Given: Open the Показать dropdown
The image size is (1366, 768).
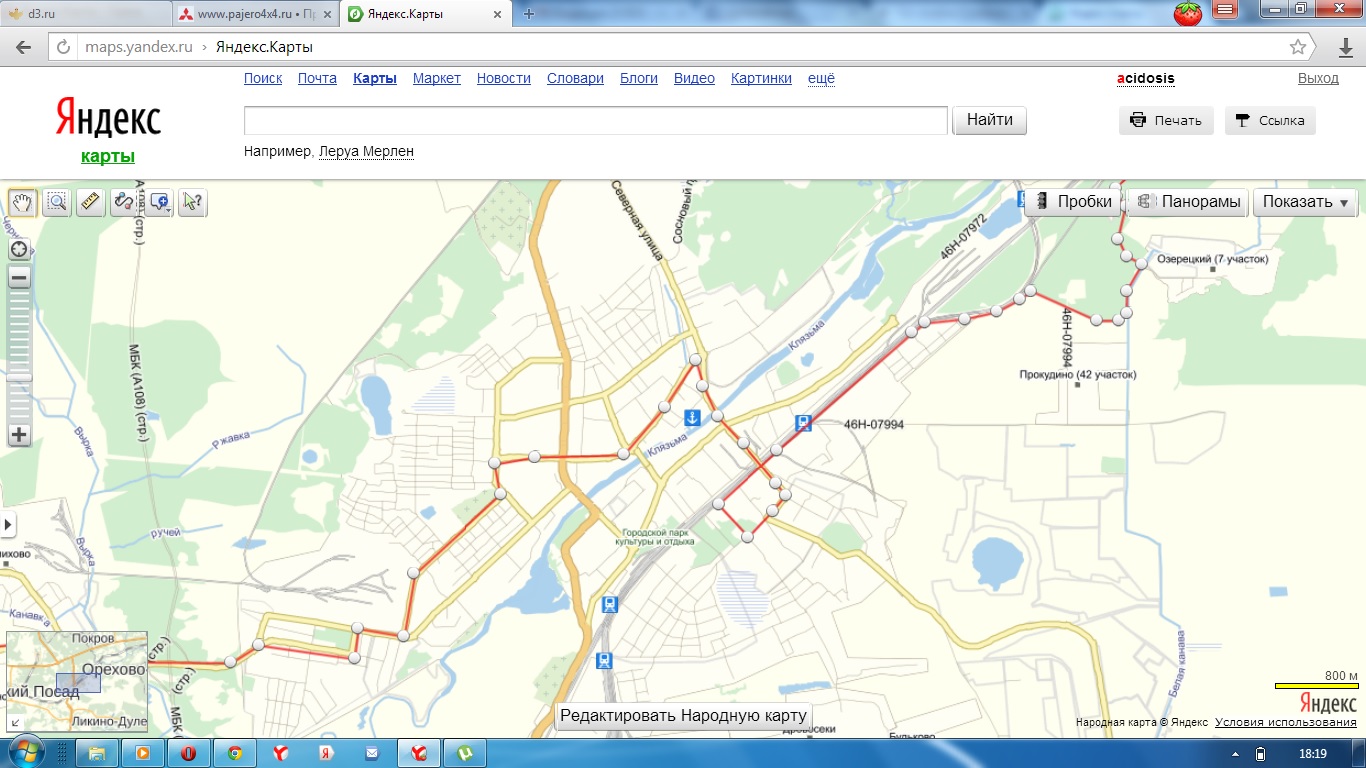Looking at the screenshot, I should click(1305, 202).
